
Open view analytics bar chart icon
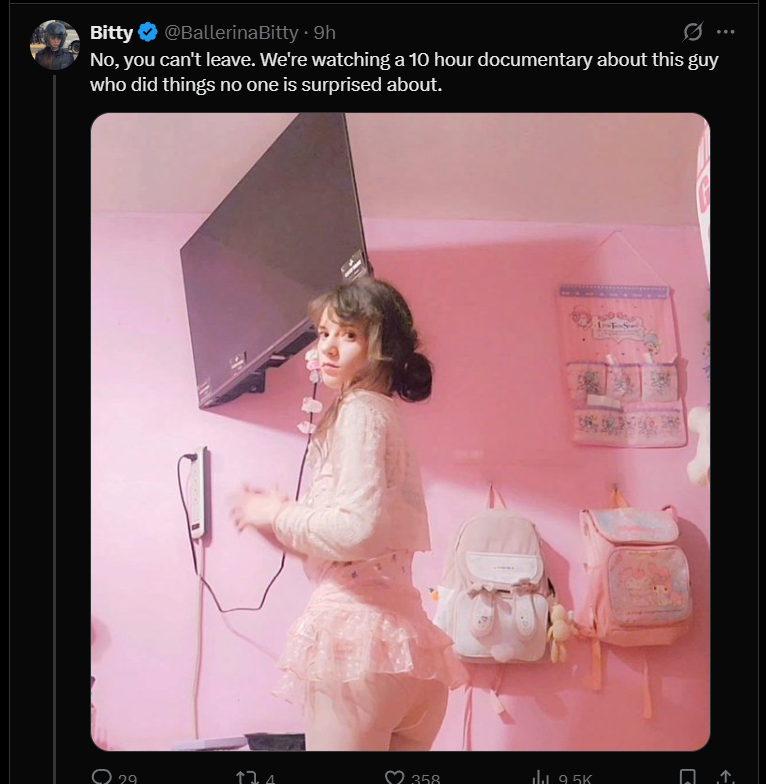(x=540, y=778)
